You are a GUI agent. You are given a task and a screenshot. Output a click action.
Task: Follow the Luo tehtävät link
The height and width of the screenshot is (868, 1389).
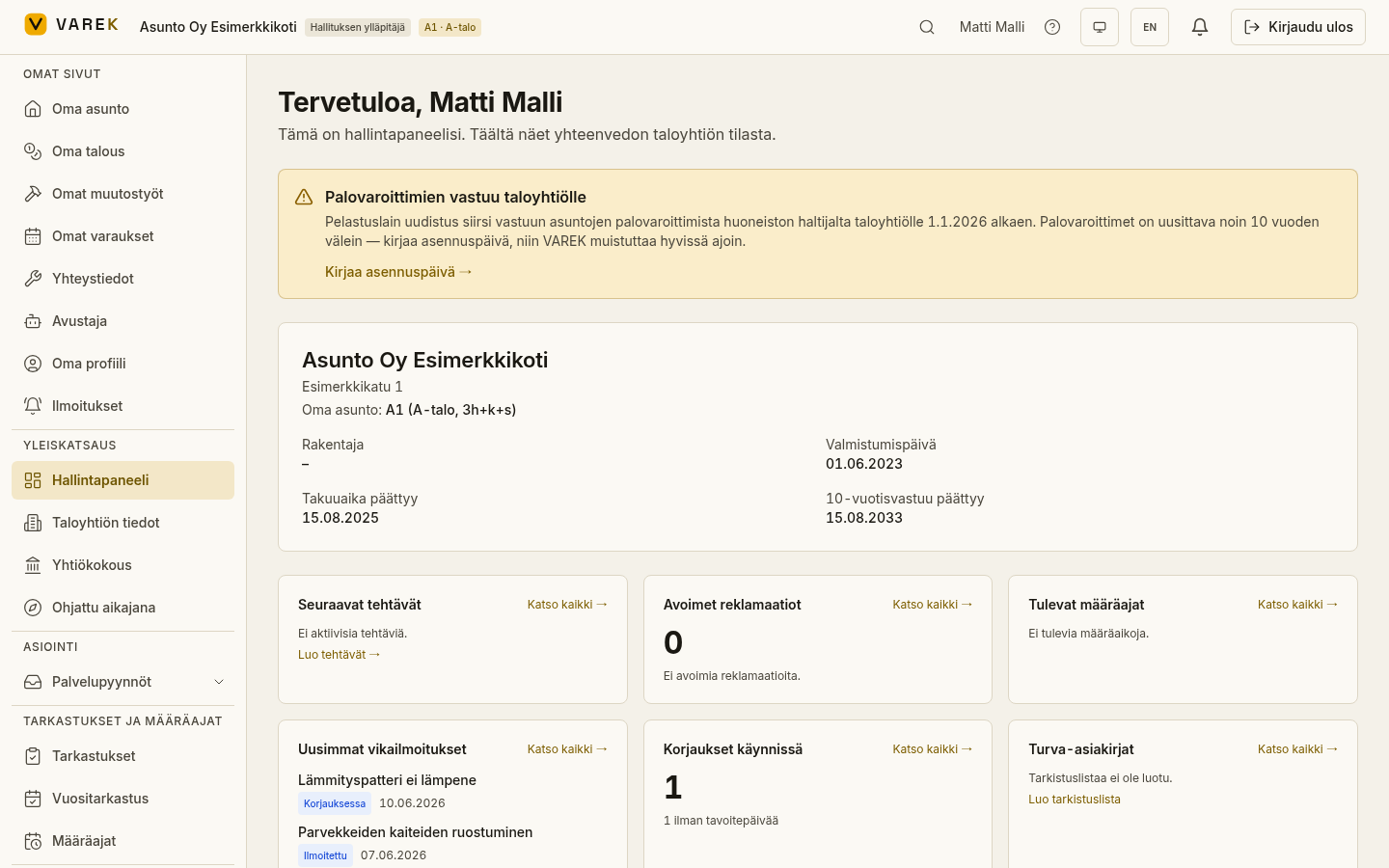340,655
